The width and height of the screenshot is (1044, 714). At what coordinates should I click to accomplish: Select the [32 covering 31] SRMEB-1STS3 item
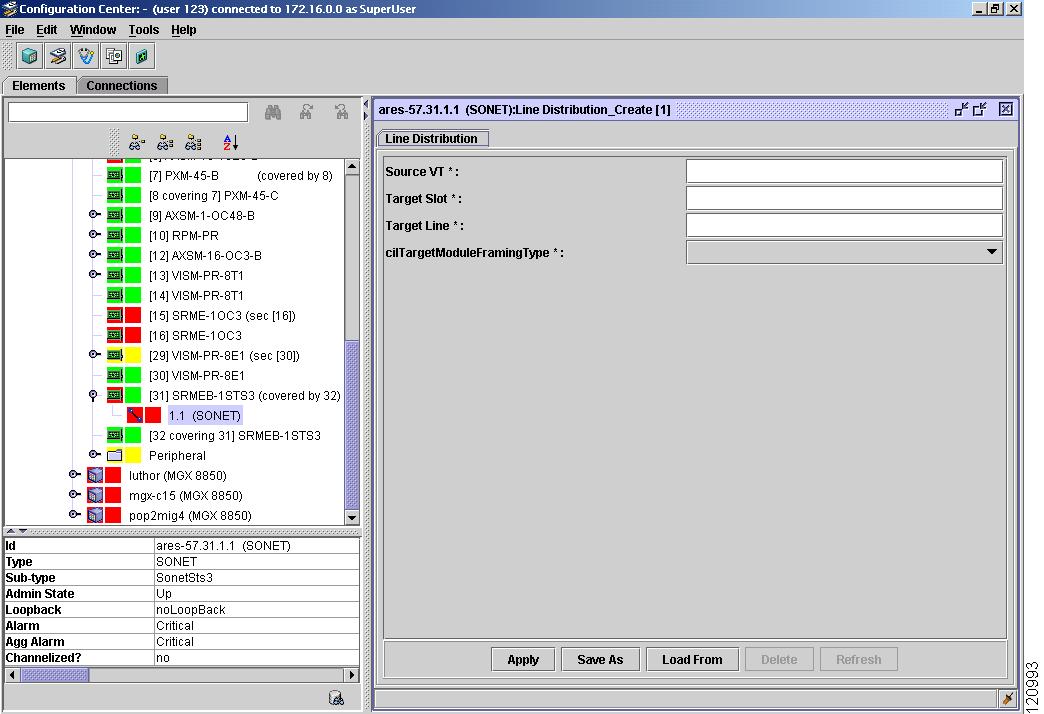point(235,436)
